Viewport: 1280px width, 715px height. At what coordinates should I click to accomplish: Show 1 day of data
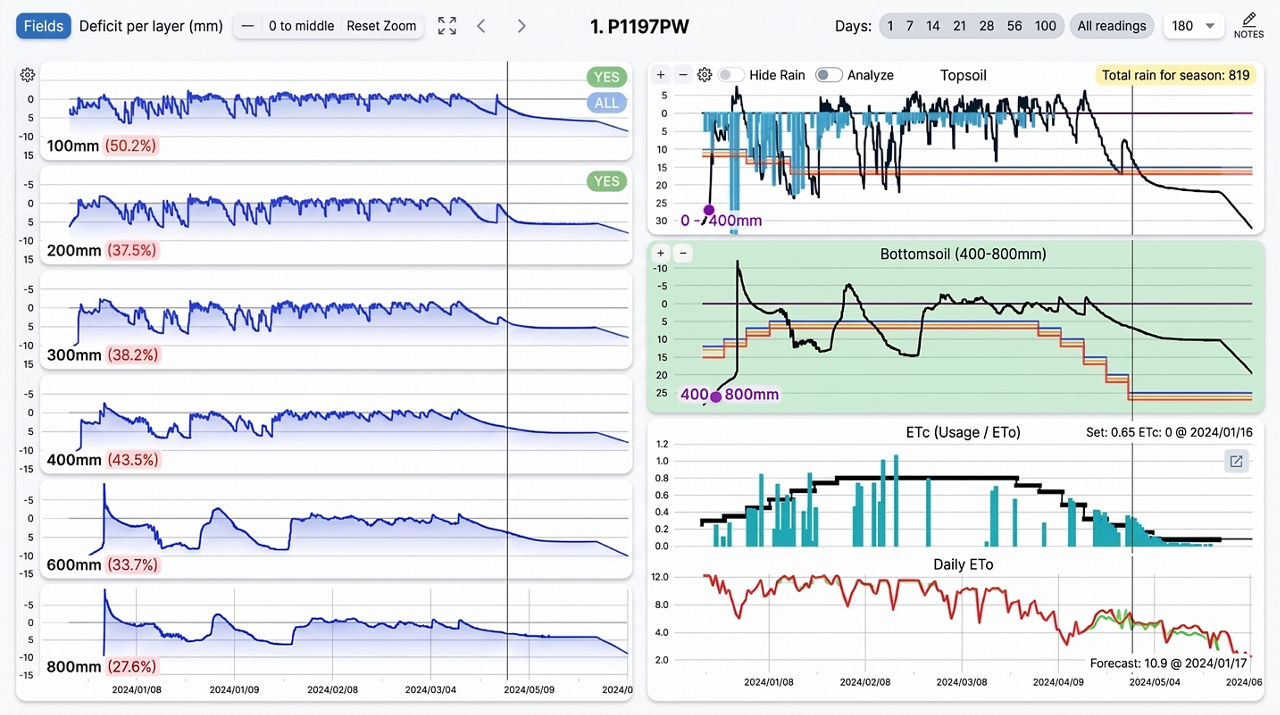pos(889,26)
